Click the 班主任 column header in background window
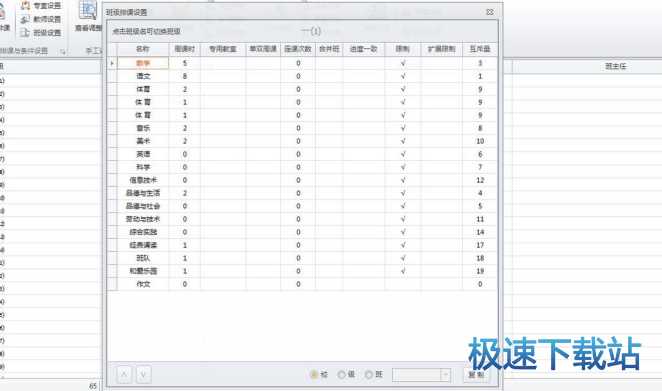Viewport: 662px width, 391px height. [x=616, y=66]
